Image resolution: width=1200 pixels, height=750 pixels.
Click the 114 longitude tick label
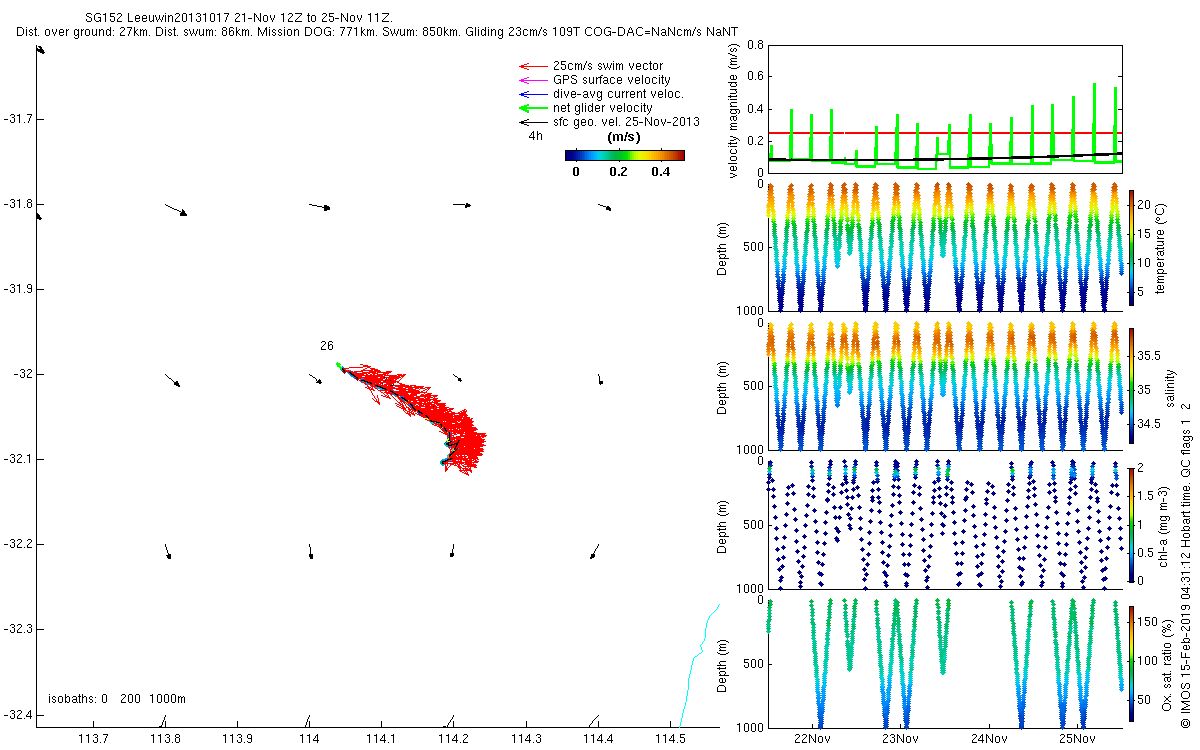[309, 739]
